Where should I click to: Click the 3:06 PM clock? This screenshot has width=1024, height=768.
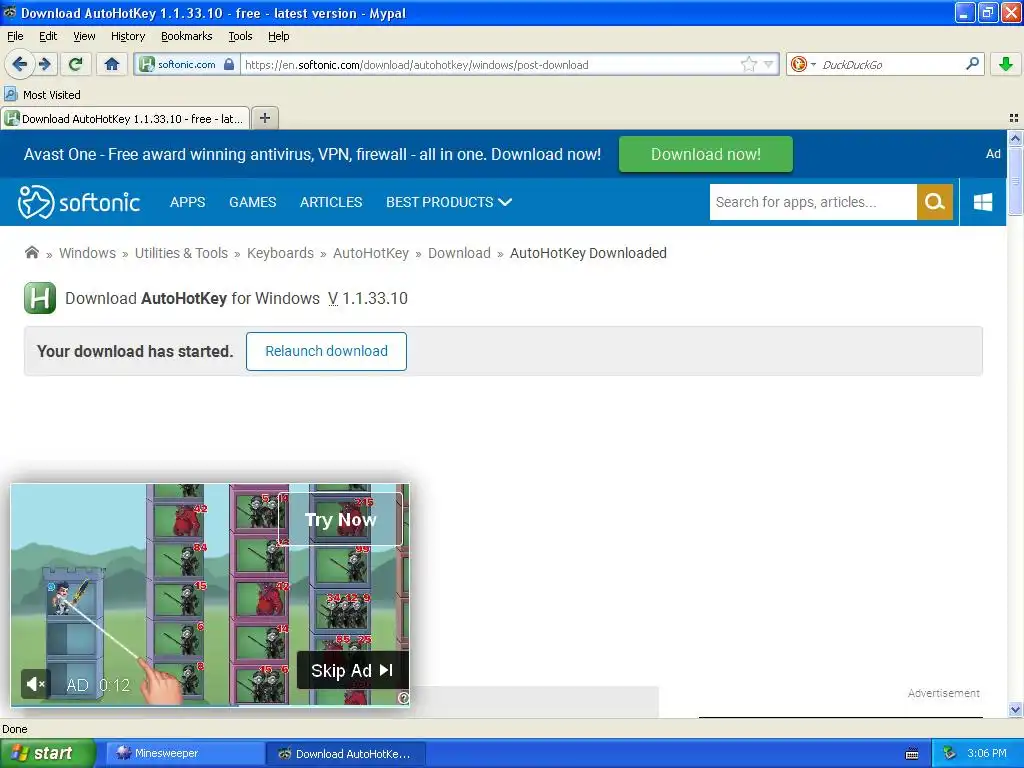click(987, 754)
